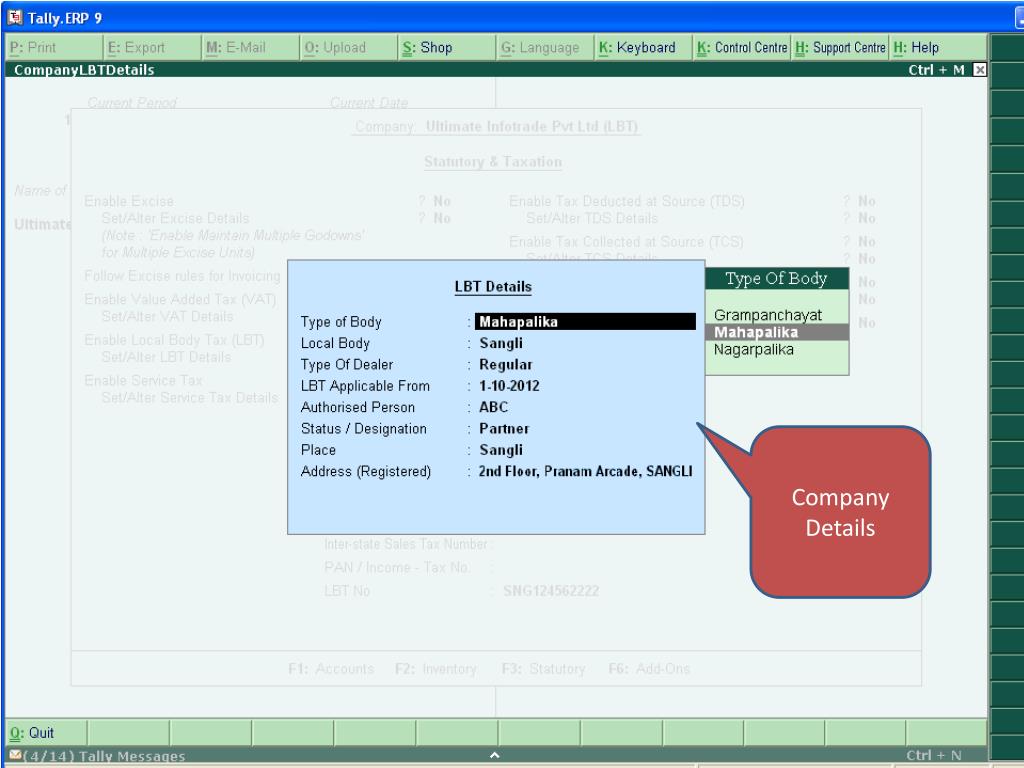This screenshot has height=768, width=1024.
Task: Click the LBT Details heading
Action: coord(493,287)
